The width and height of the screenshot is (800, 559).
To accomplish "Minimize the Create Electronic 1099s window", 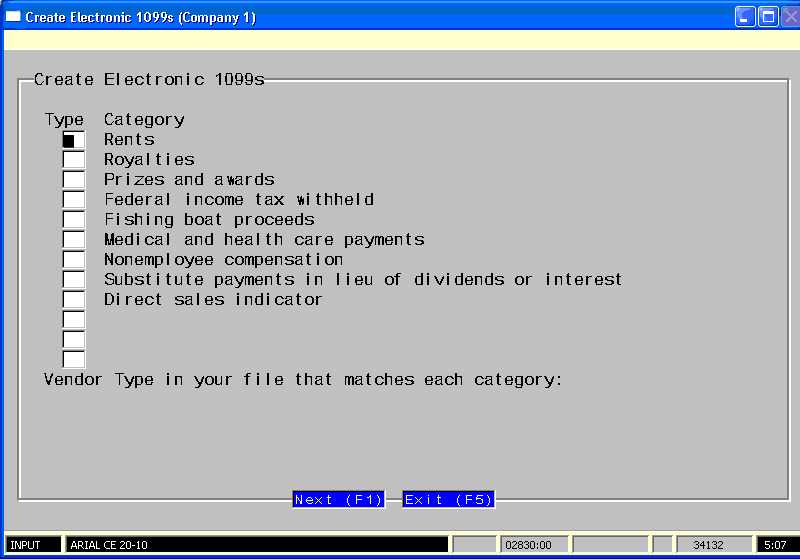I will [x=746, y=17].
